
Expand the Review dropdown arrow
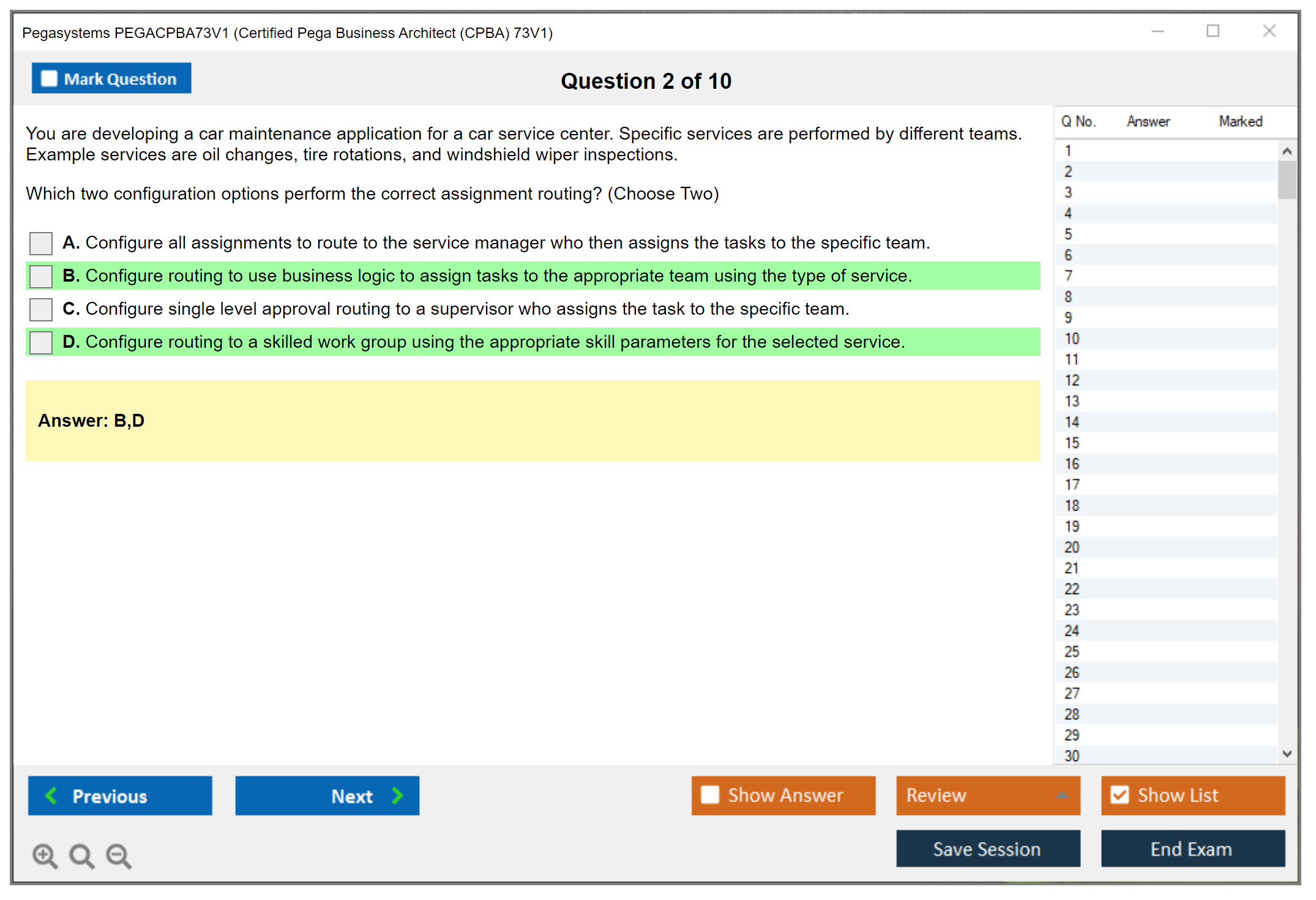pos(1062,795)
